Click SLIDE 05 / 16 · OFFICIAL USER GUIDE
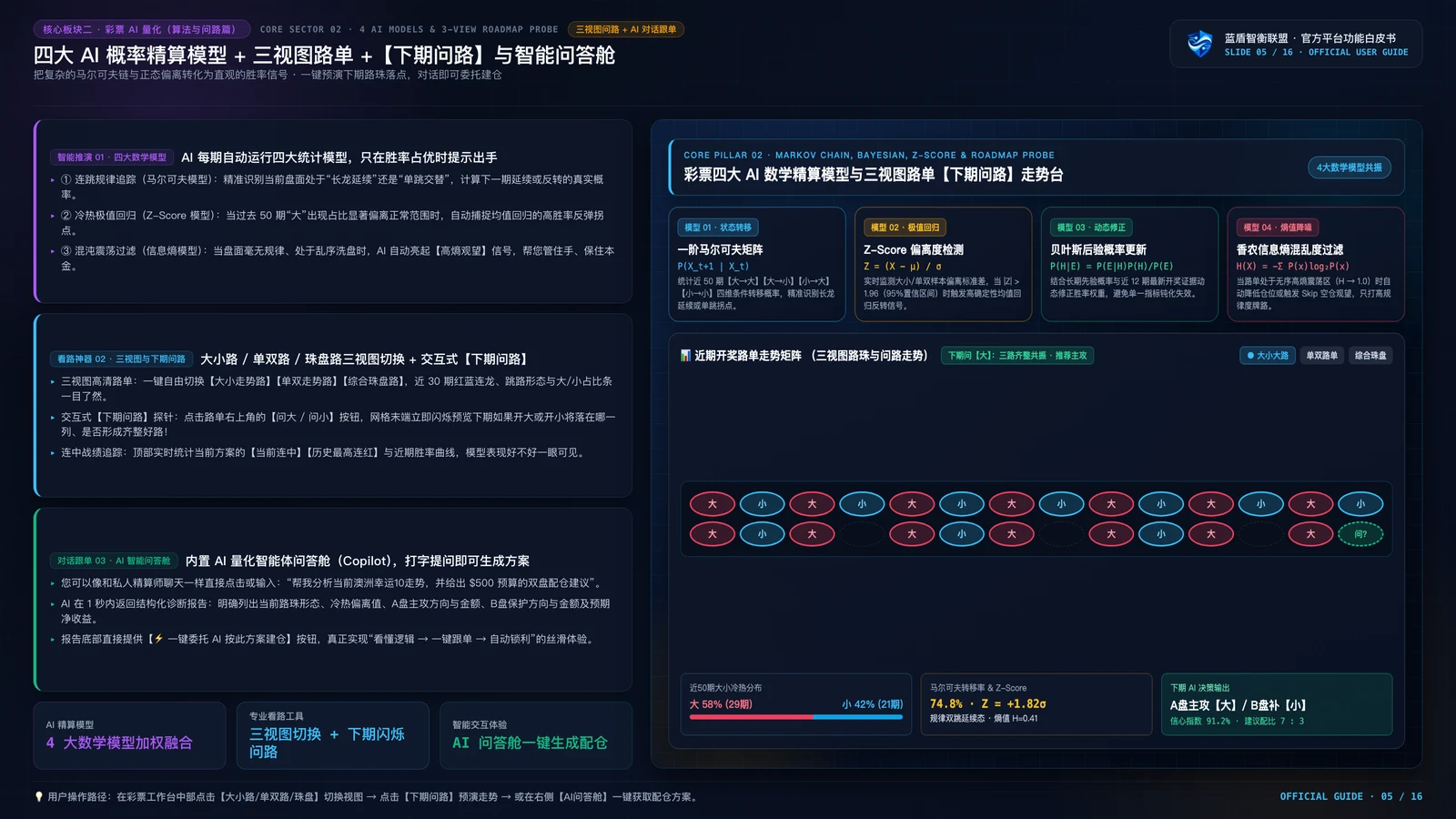 (x=1316, y=53)
